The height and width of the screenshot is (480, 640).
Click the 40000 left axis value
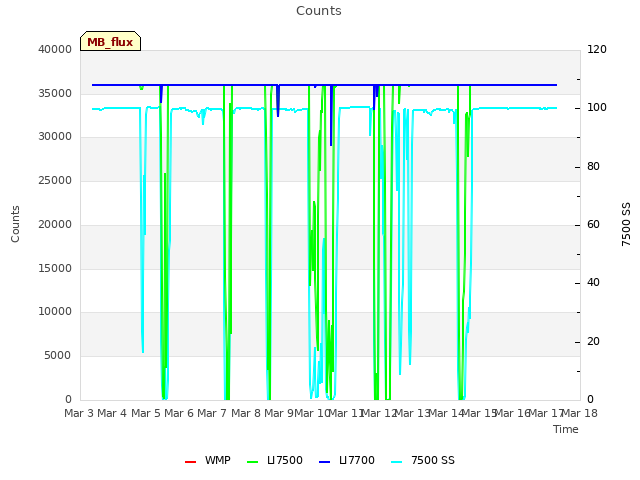[55, 49]
